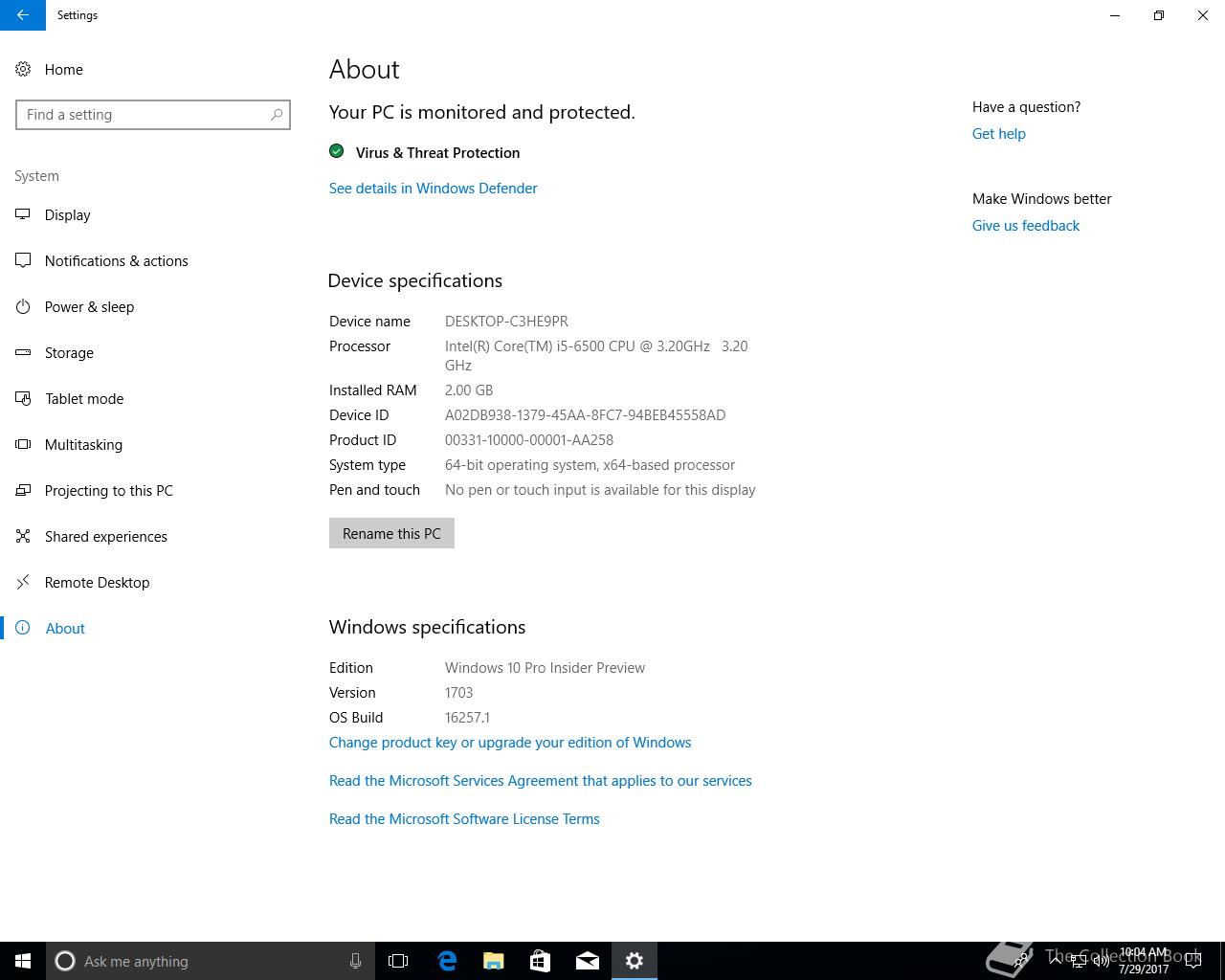The image size is (1225, 980).
Task: Click the device name DESKTOP-C3HE9PR
Action: pyautogui.click(x=506, y=322)
